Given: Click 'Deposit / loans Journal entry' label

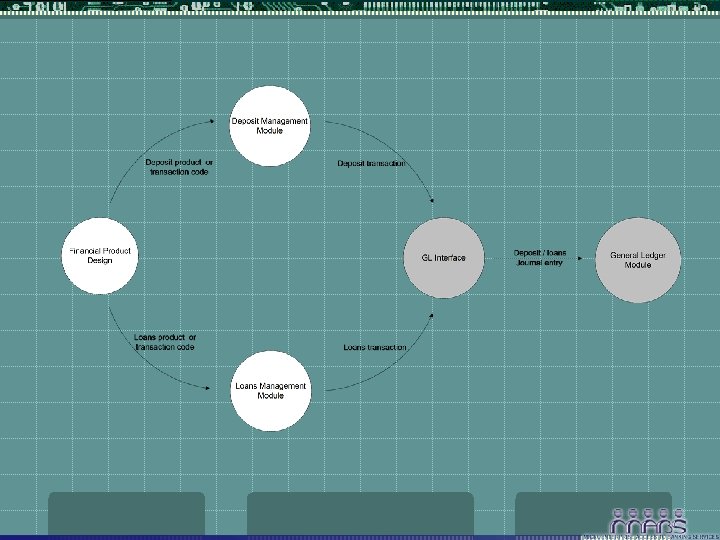Looking at the screenshot, I should pyautogui.click(x=540, y=258).
